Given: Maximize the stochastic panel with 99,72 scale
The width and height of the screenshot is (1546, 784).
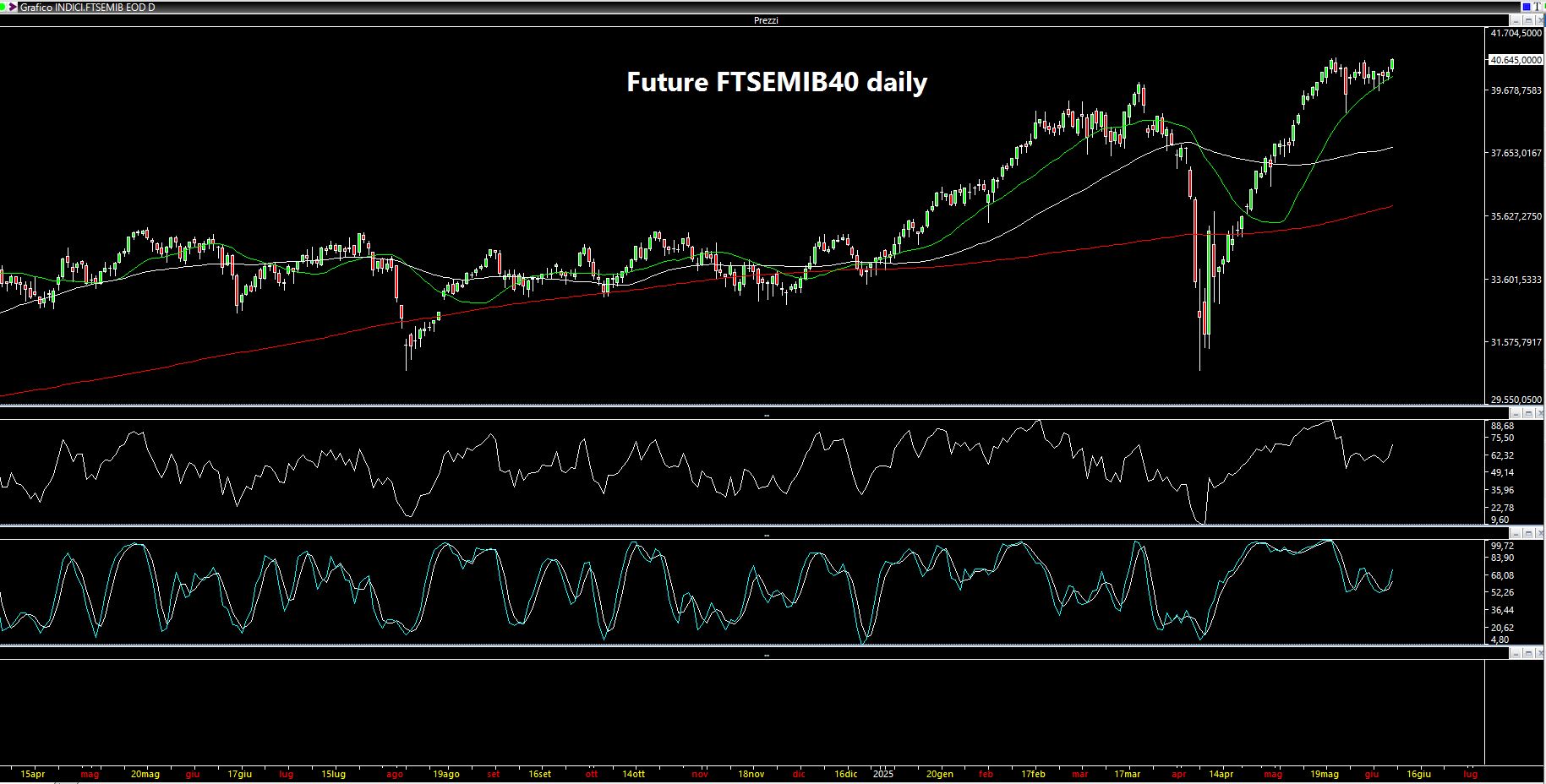Looking at the screenshot, I should pos(1528,533).
